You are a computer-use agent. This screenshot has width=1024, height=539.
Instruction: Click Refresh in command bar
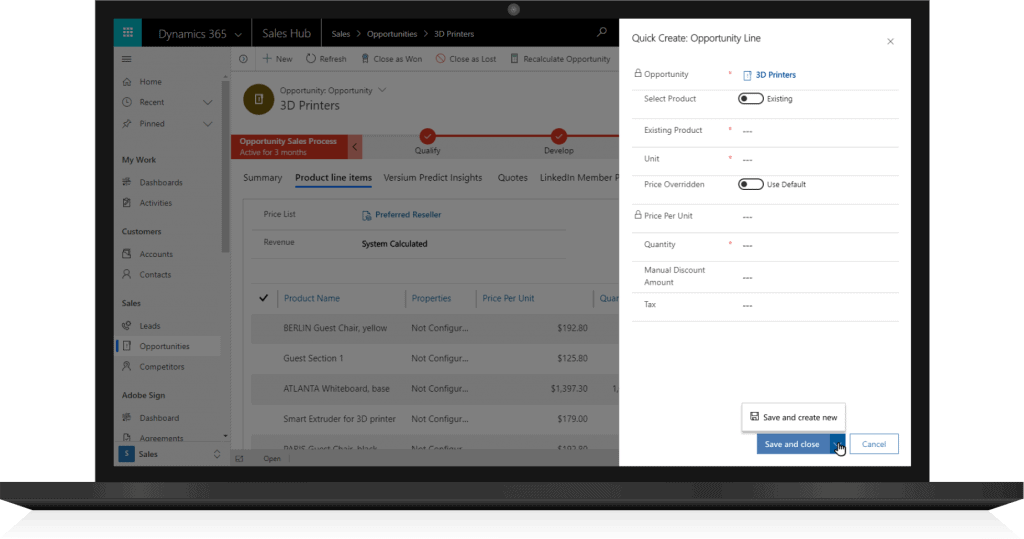[326, 59]
